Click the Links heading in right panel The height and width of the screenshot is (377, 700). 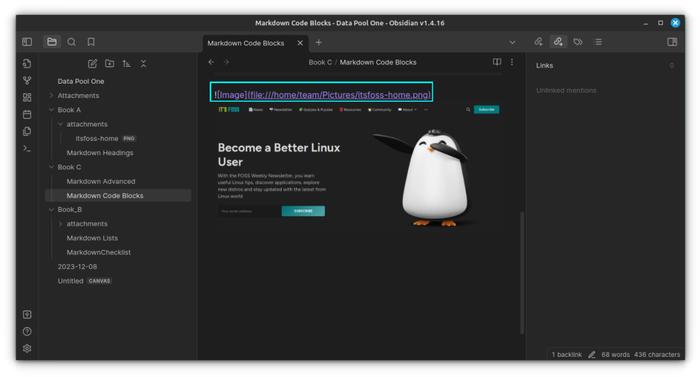[545, 66]
